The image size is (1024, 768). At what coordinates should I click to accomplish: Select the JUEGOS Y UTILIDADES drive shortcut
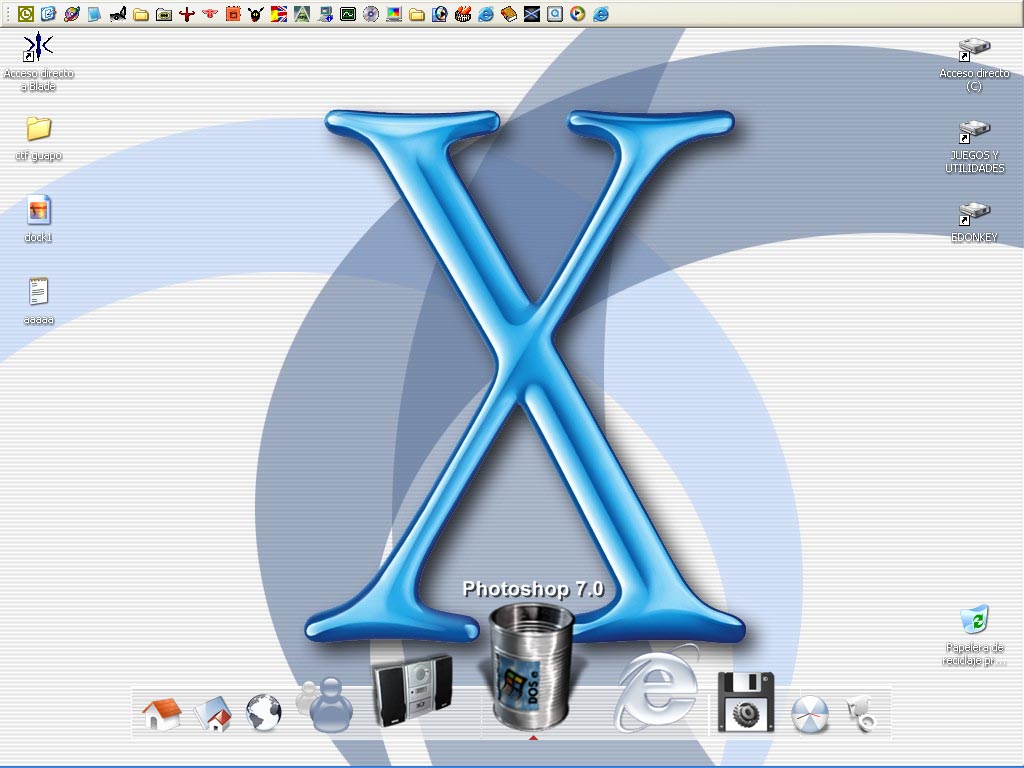point(974,146)
